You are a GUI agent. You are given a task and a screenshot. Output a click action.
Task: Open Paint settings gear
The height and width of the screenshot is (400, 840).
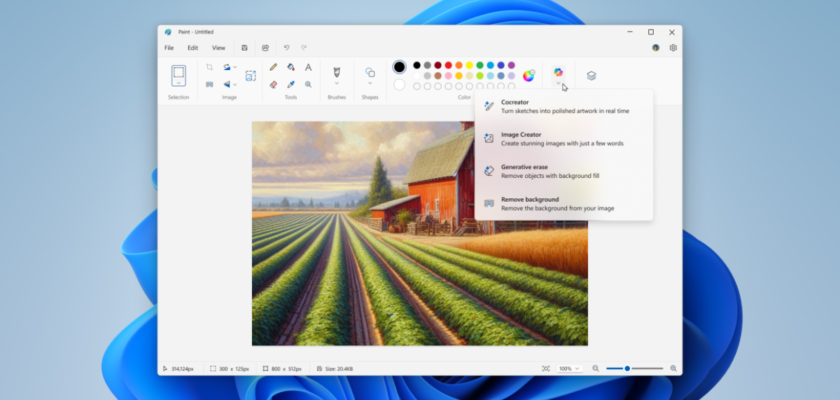(x=673, y=47)
